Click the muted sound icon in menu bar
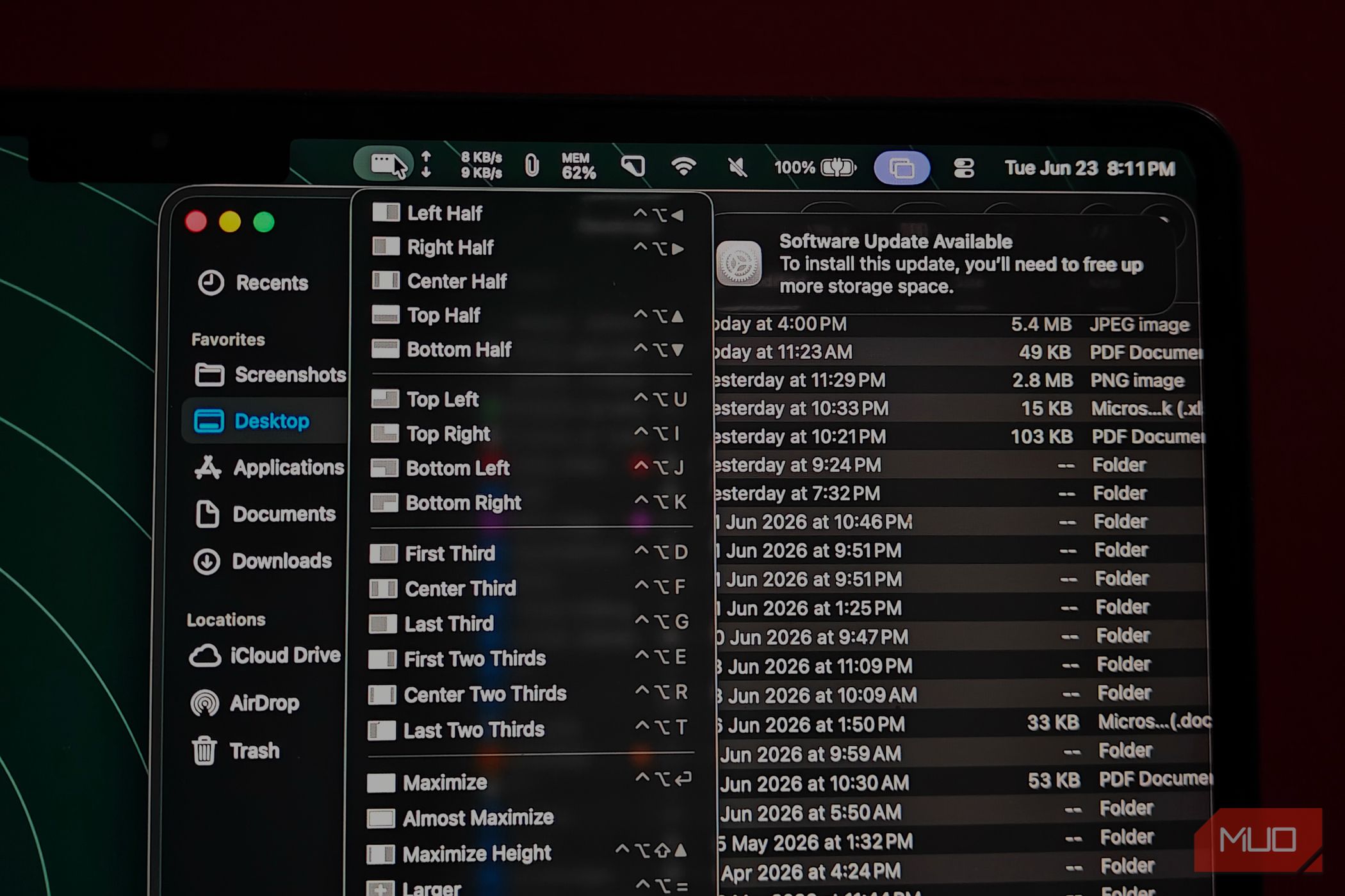The width and height of the screenshot is (1345, 896). coord(737,167)
